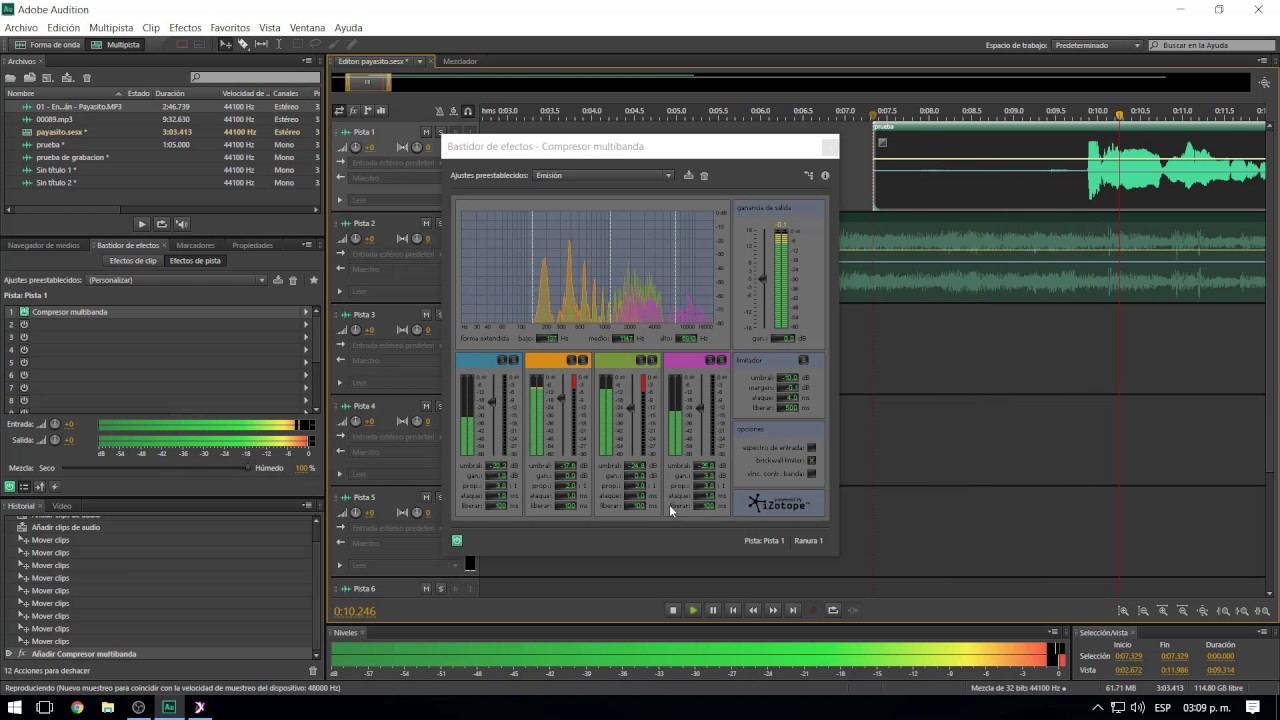Mute Pista 6 with the M button
Image resolution: width=1280 pixels, height=720 pixels.
[426, 589]
